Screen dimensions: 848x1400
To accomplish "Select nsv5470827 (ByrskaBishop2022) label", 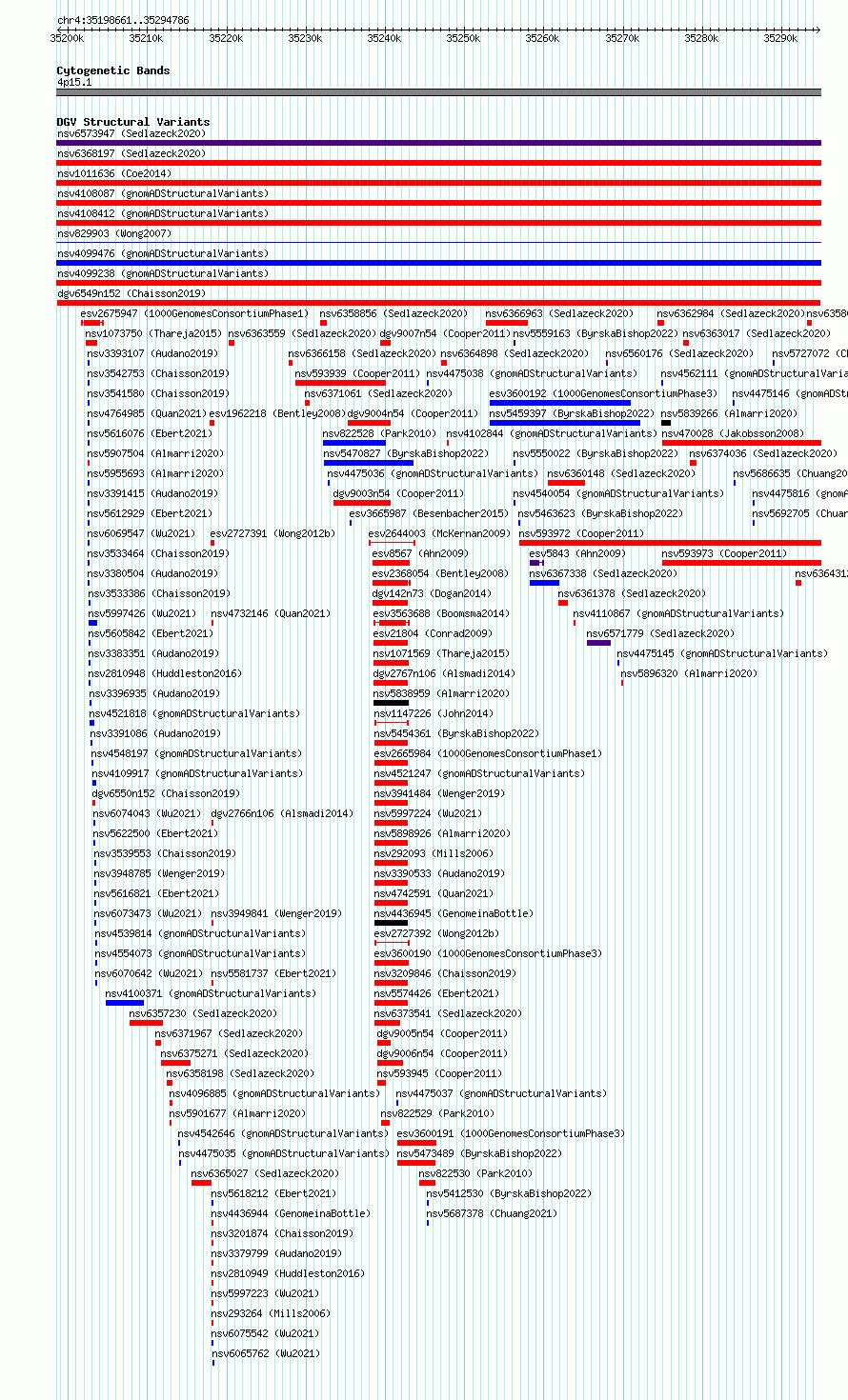I will click(x=407, y=453).
